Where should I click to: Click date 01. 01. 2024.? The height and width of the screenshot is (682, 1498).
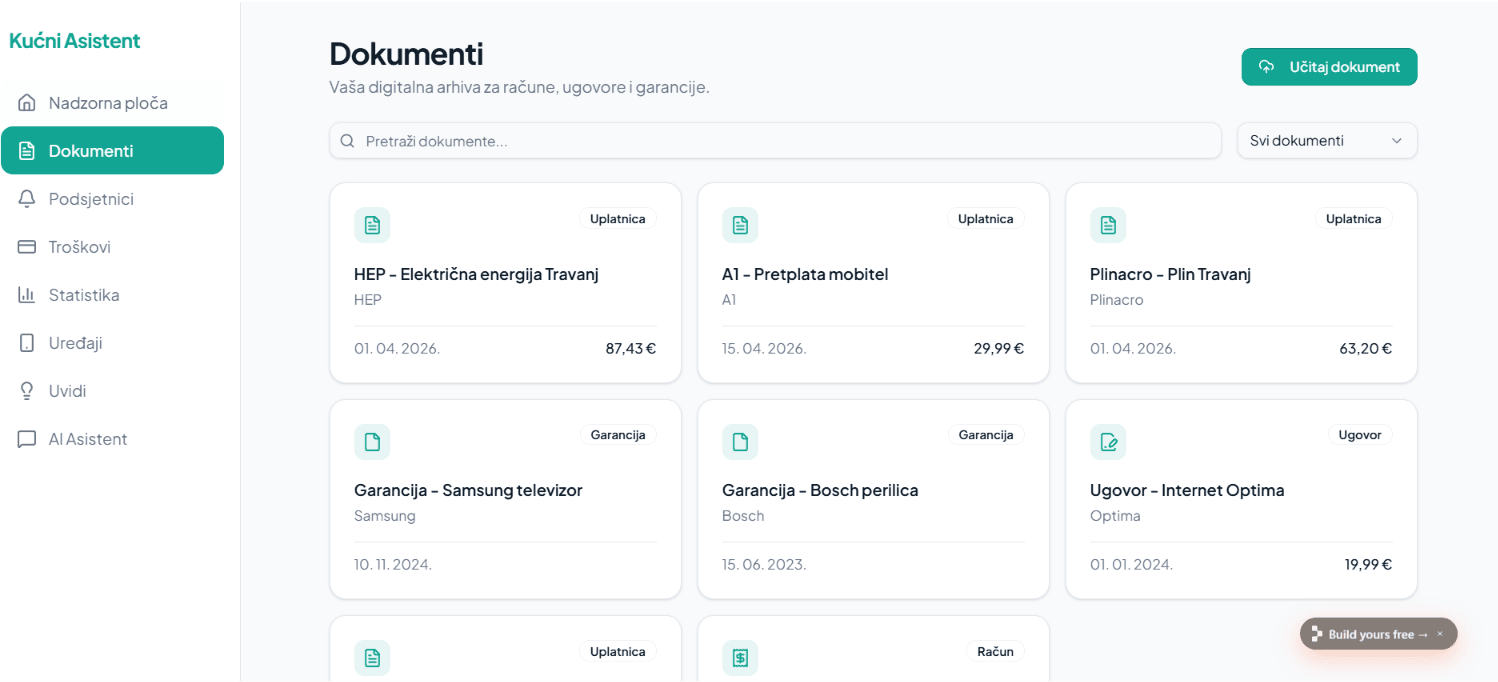1131,565
